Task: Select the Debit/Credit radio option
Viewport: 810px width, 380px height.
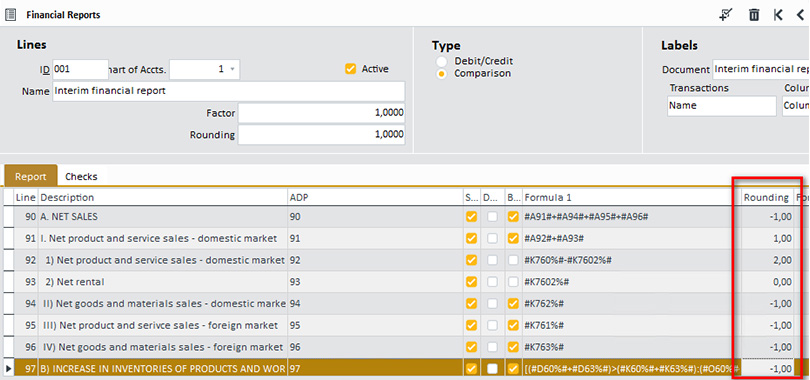Action: 442,61
